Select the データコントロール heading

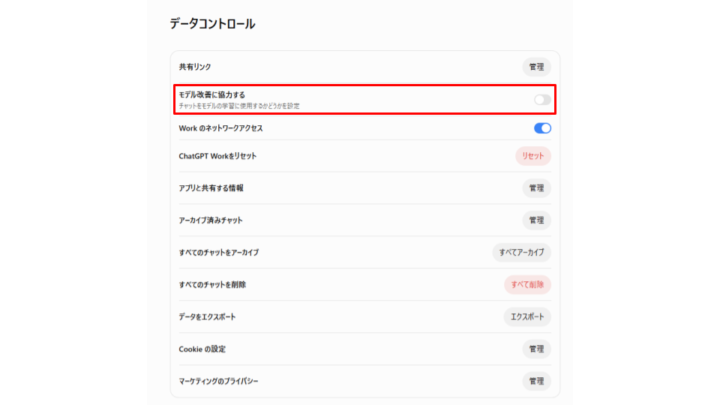[212, 24]
